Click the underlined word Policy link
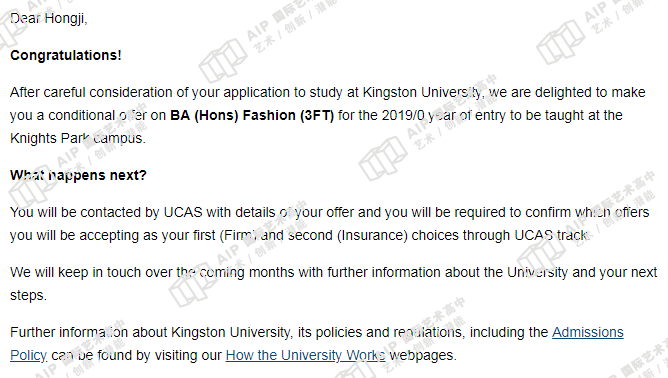668x378 pixels. click(x=28, y=355)
